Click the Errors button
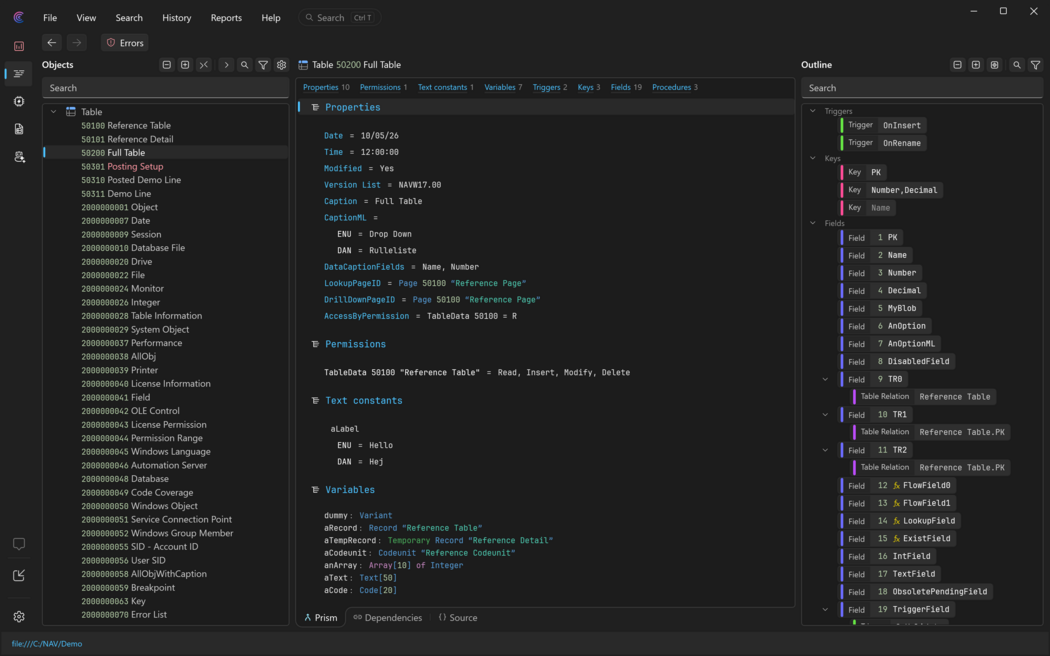This screenshot has width=1050, height=656. click(125, 43)
